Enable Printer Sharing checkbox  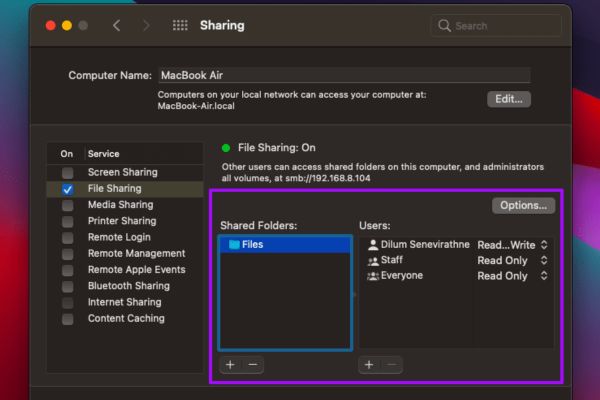click(68, 221)
